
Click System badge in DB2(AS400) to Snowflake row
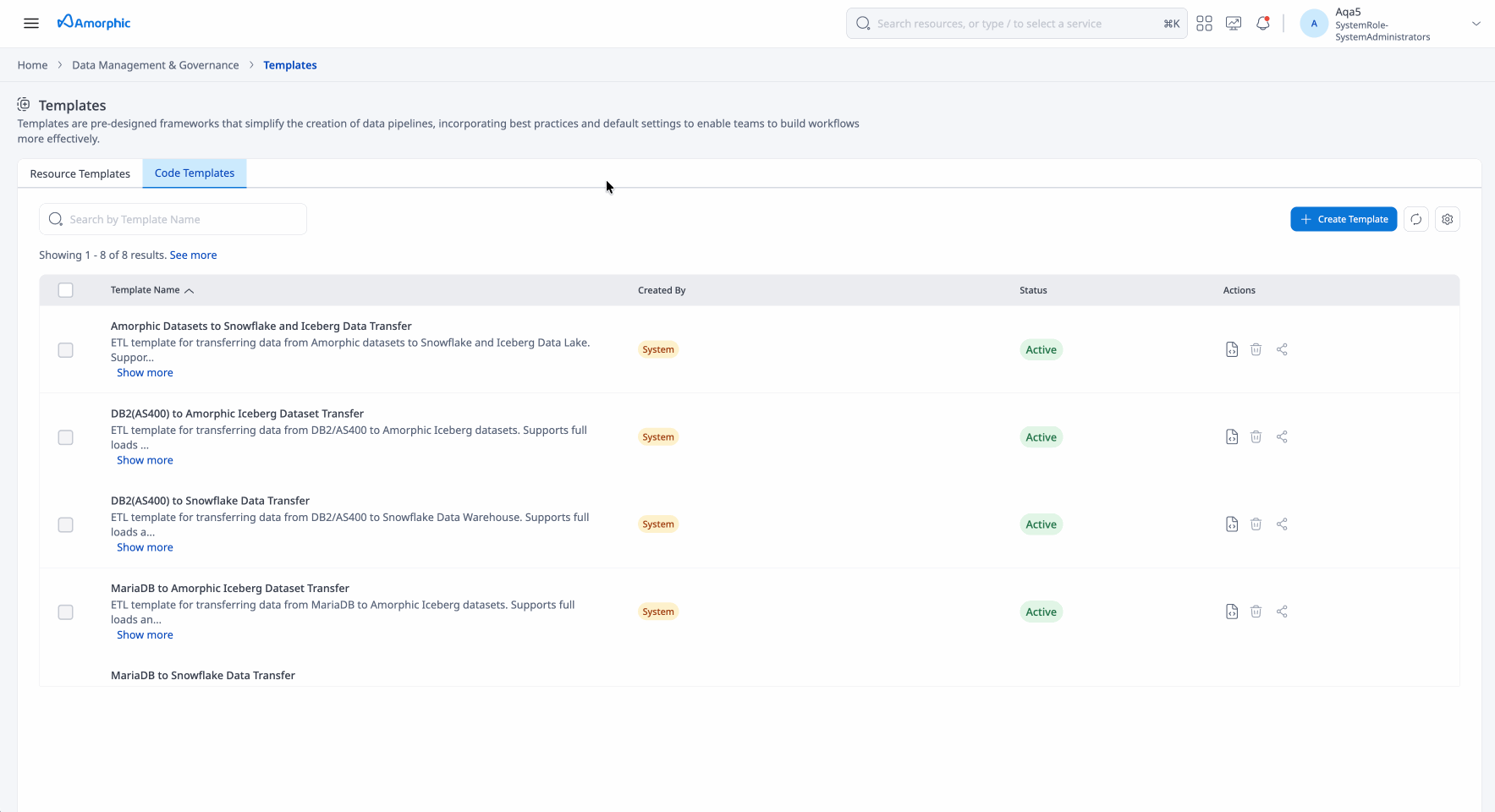(658, 524)
